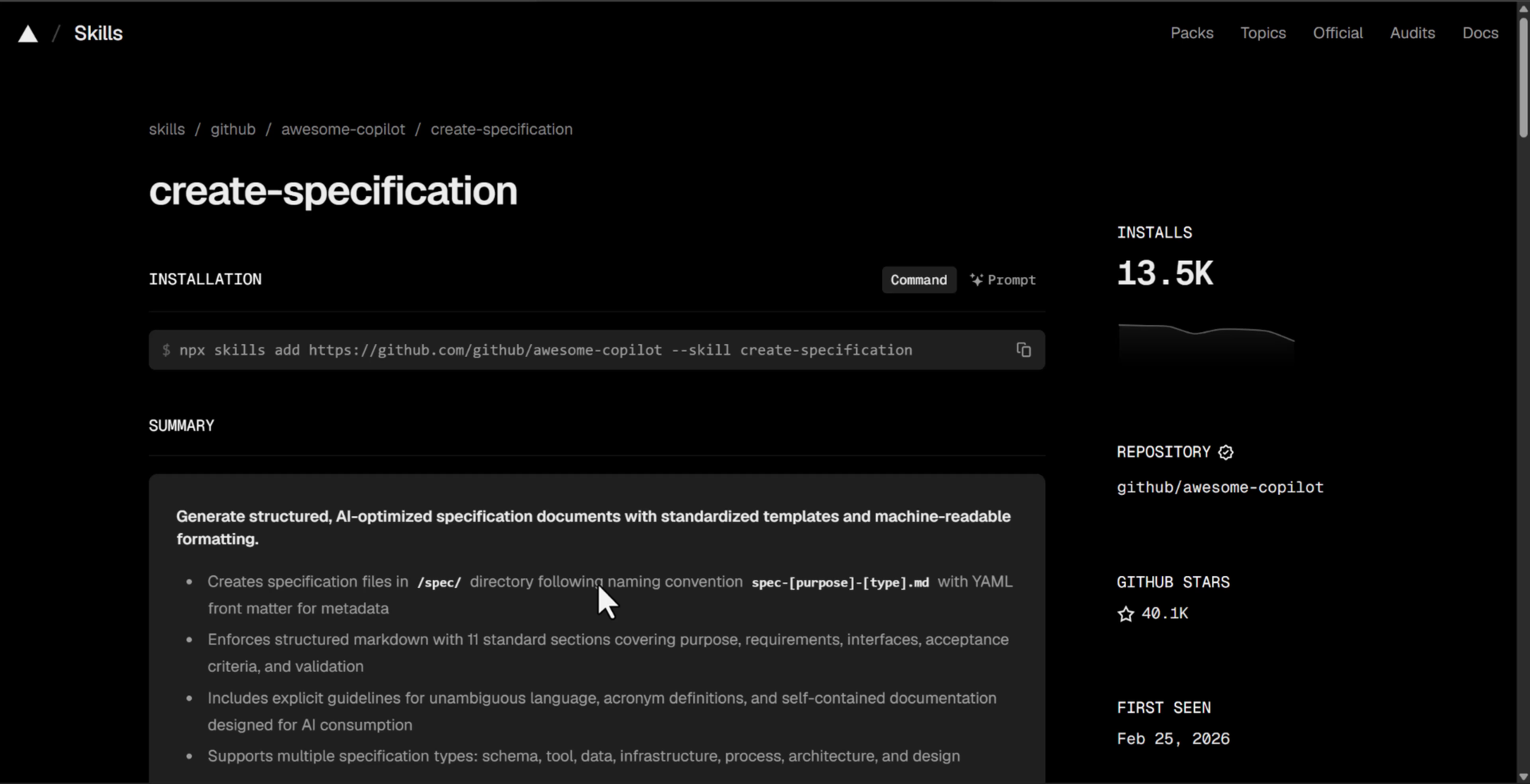Click the sparkle icon on the Prompt tab
The height and width of the screenshot is (784, 1530).
point(976,280)
